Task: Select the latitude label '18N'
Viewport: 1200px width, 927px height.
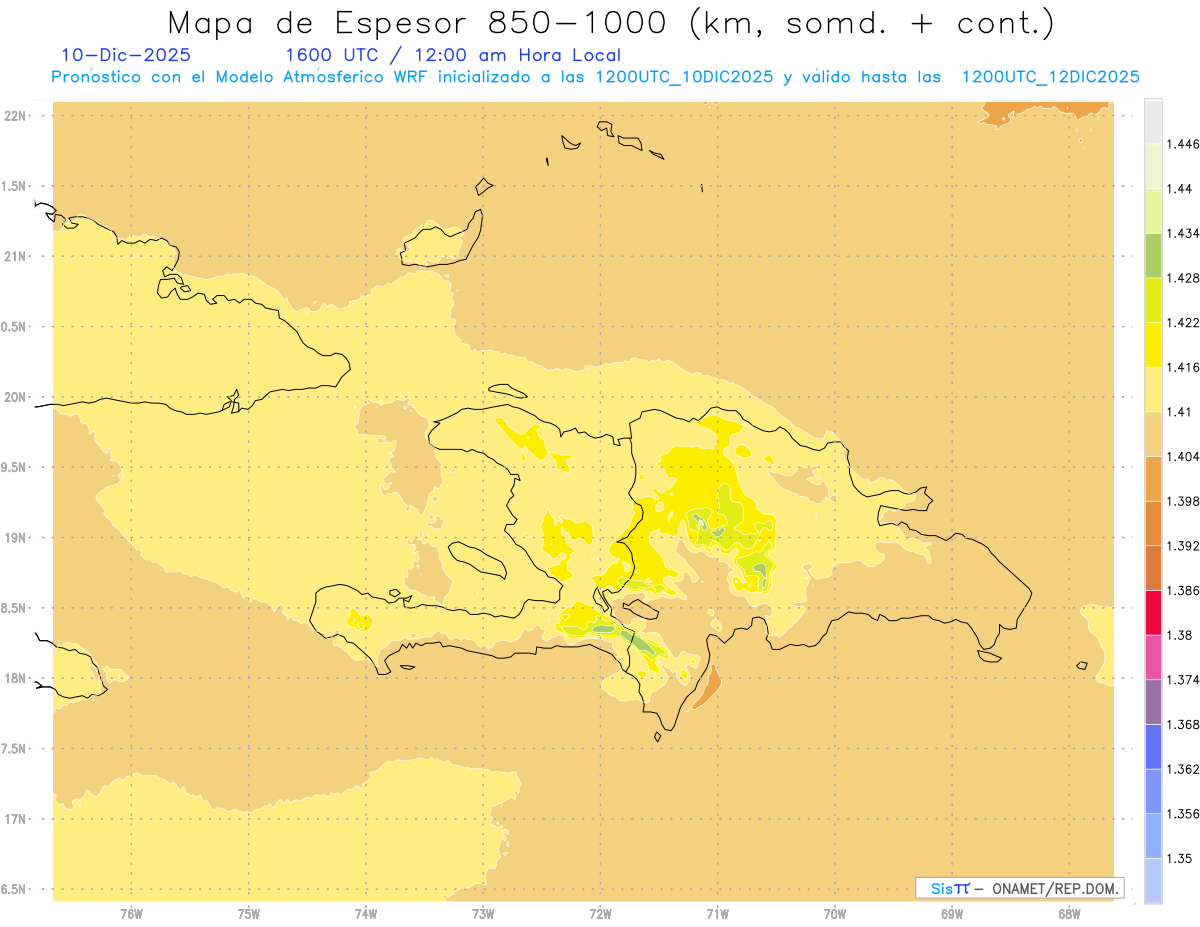Action: [x=15, y=679]
